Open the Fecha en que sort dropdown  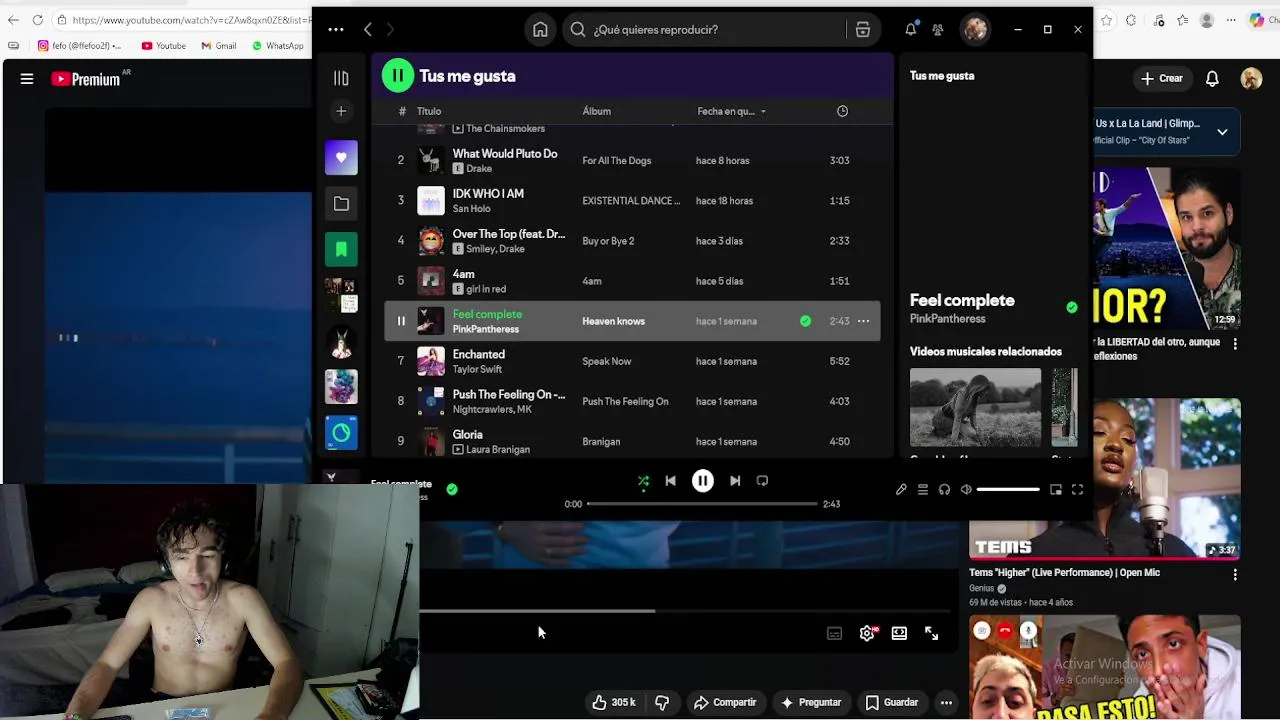732,111
